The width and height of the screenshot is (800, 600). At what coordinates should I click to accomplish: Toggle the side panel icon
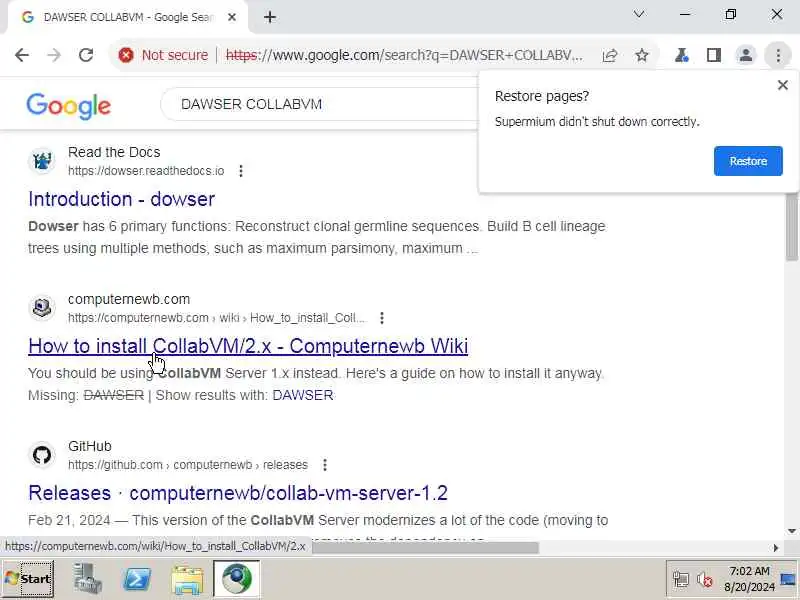coord(714,55)
